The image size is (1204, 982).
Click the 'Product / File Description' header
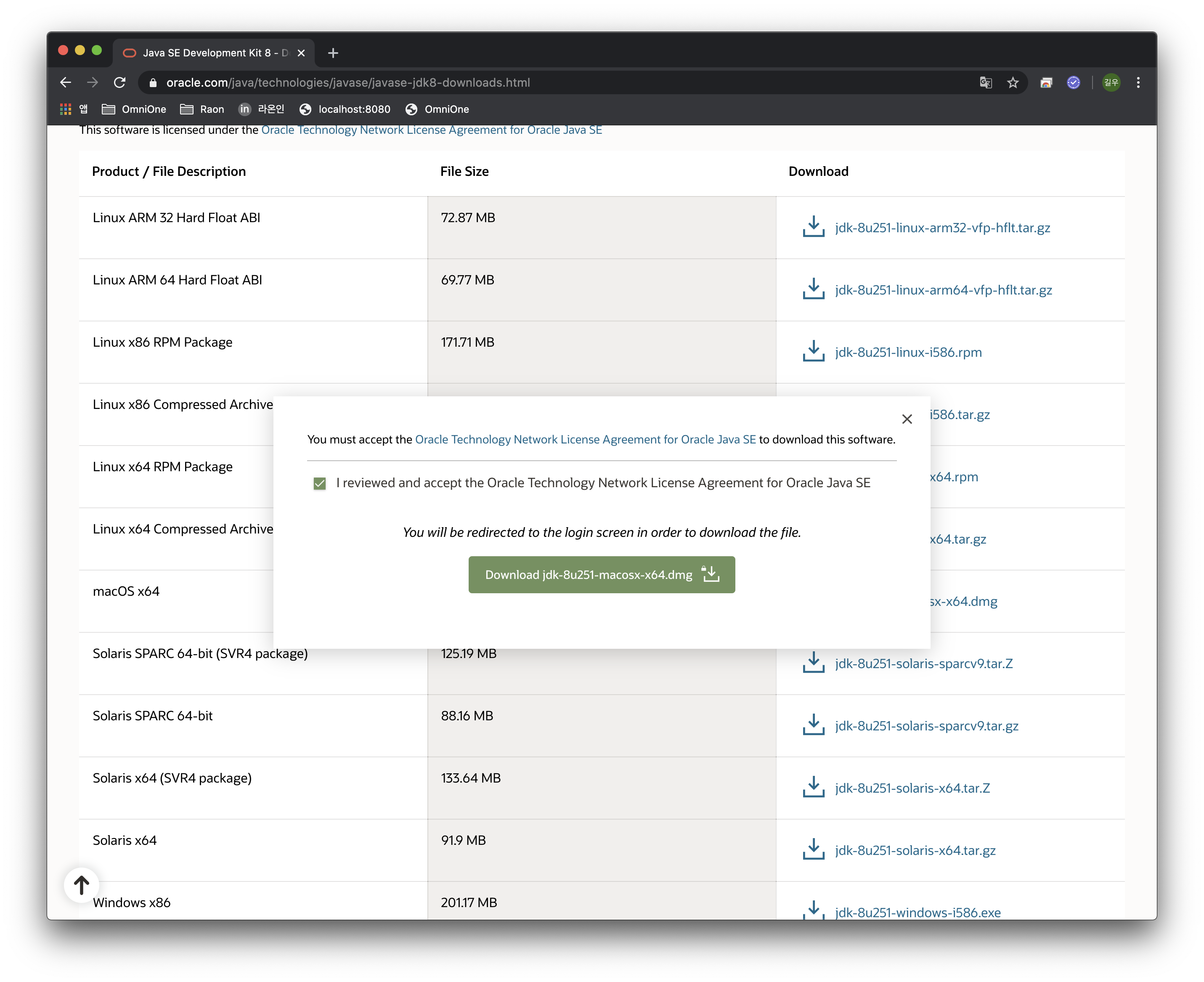pos(169,171)
